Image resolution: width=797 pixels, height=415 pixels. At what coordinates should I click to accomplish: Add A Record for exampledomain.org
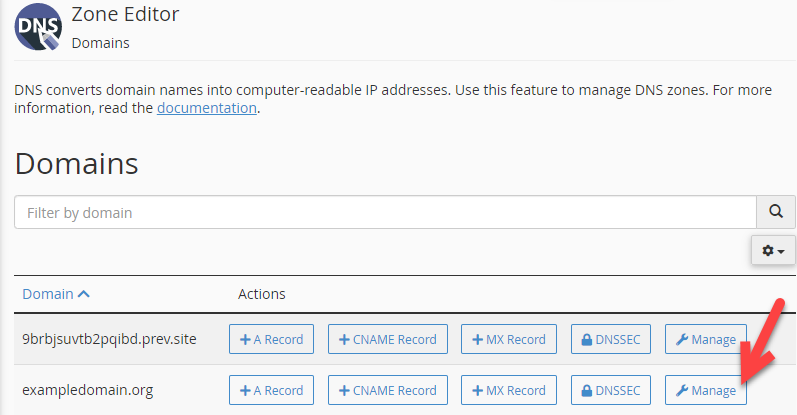click(271, 390)
